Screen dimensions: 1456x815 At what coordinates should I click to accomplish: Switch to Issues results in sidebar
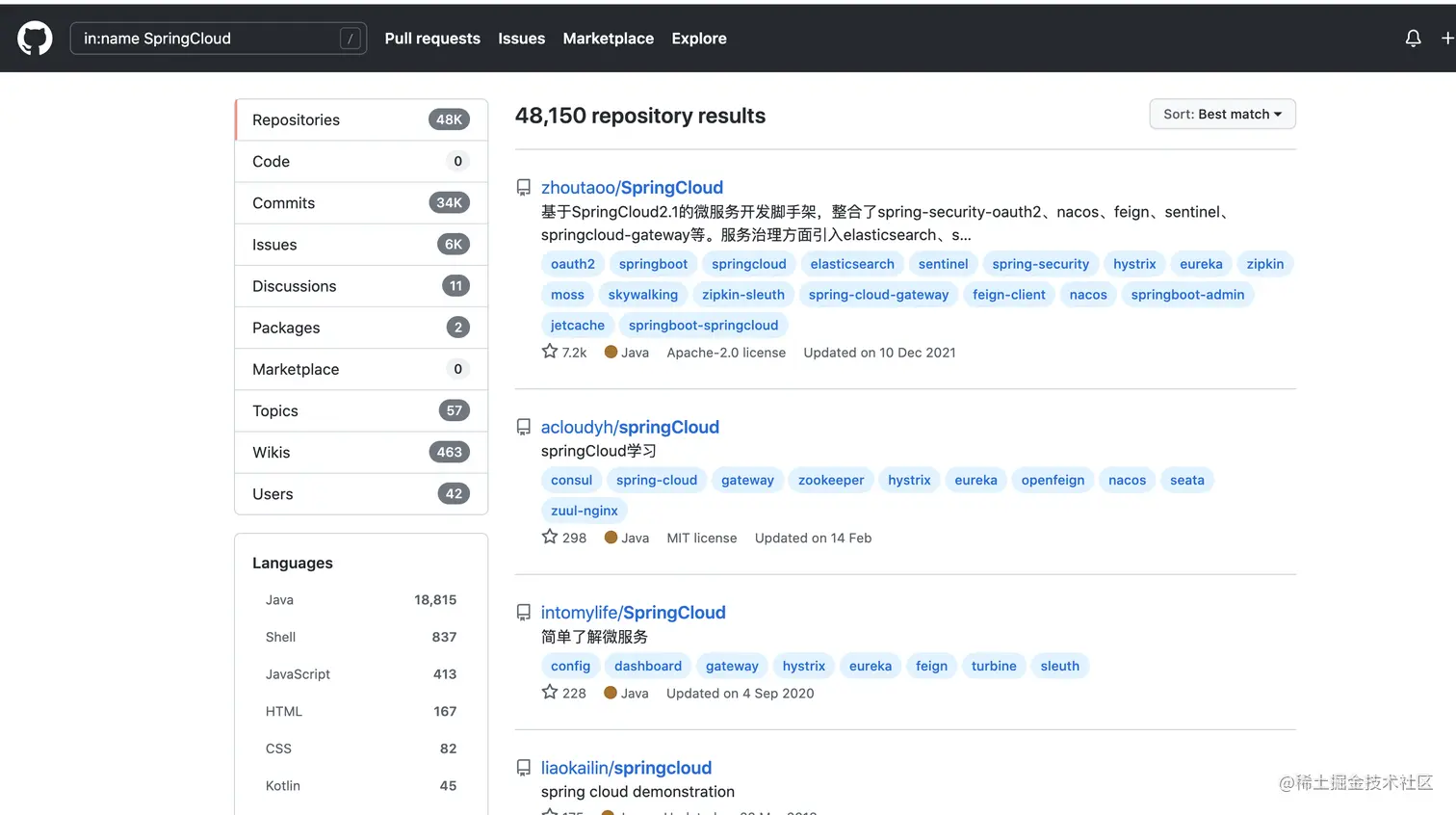[x=274, y=245]
